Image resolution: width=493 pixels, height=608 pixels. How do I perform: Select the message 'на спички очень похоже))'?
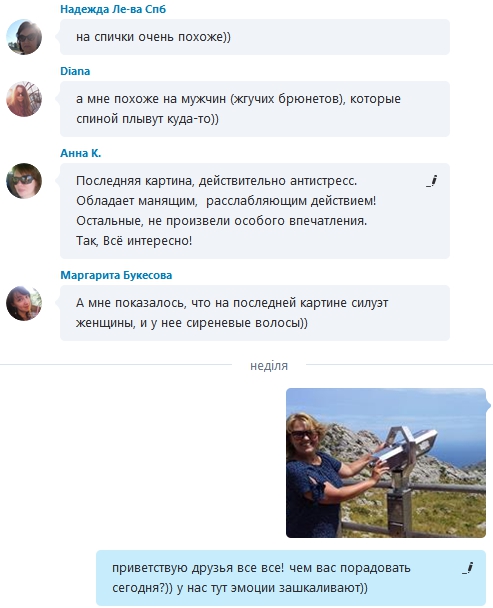tap(255, 37)
